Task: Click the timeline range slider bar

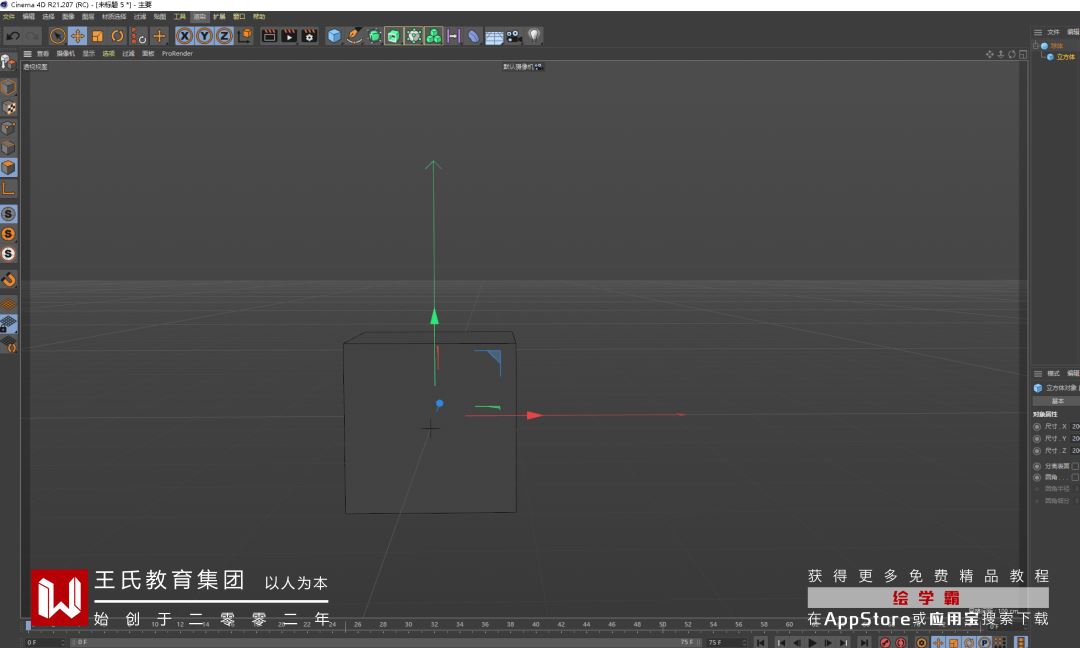Action: coord(386,642)
